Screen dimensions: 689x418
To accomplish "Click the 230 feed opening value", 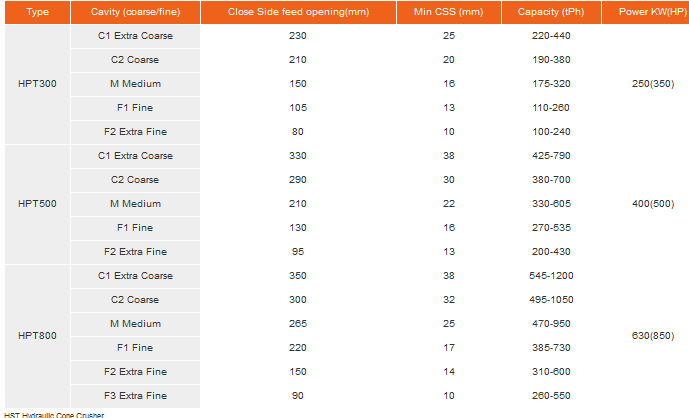I will [297, 36].
